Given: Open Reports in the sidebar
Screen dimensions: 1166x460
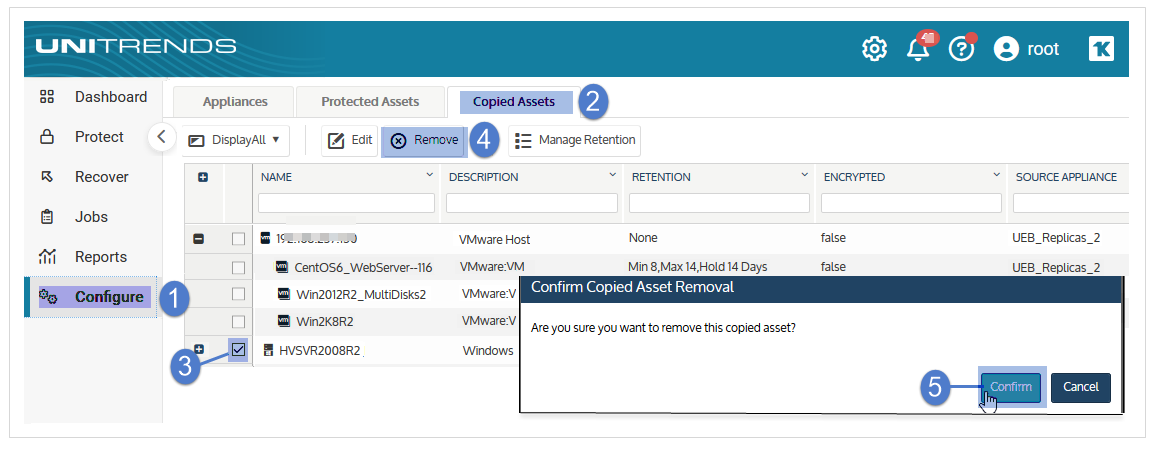Looking at the screenshot, I should click(101, 257).
